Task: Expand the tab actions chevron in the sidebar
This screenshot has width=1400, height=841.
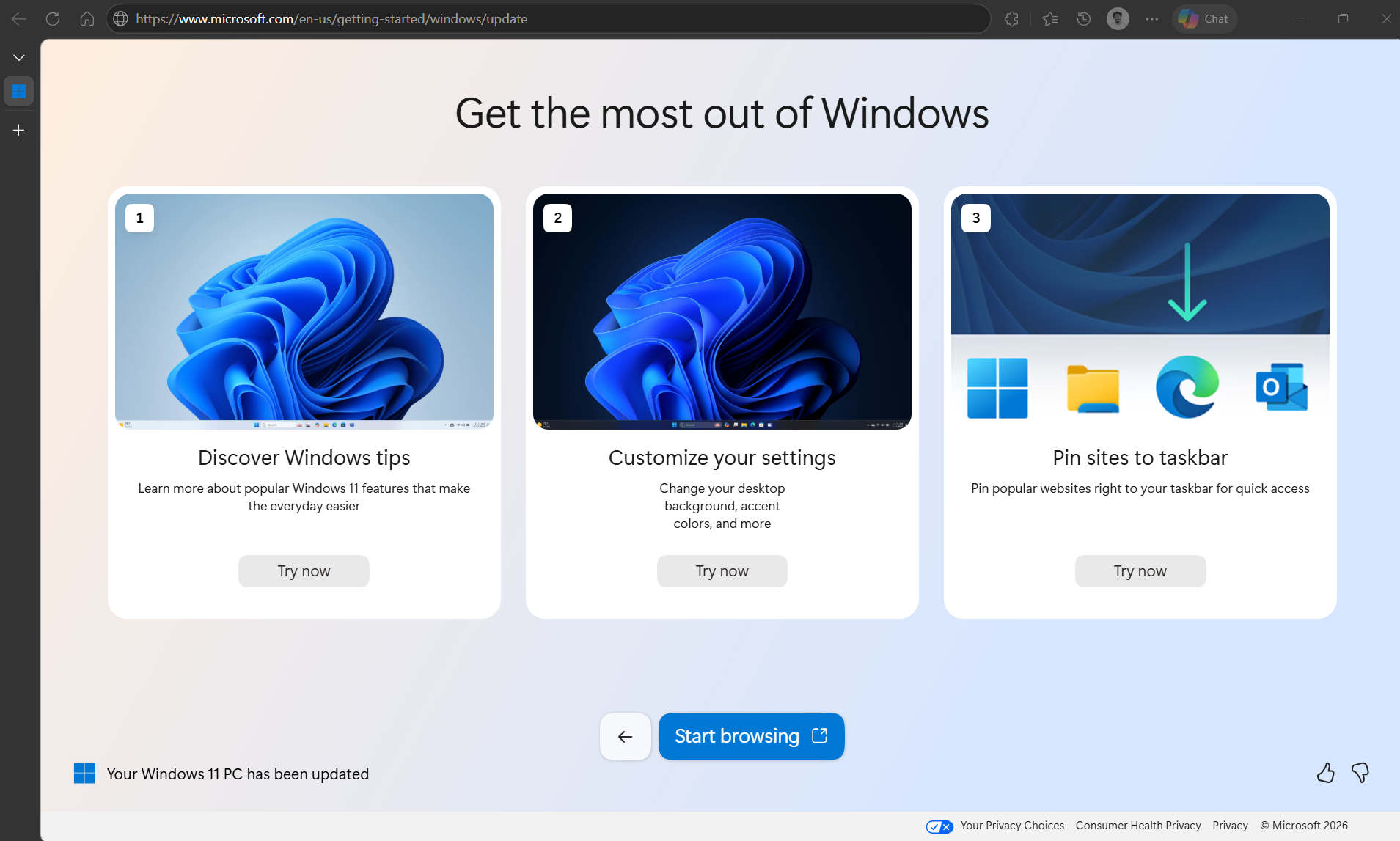Action: click(18, 56)
